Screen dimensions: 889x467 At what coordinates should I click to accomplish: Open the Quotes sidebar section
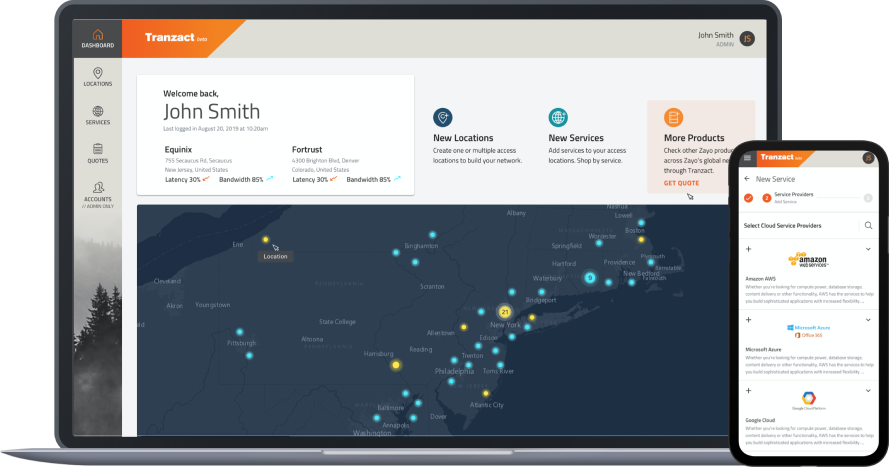(97, 153)
